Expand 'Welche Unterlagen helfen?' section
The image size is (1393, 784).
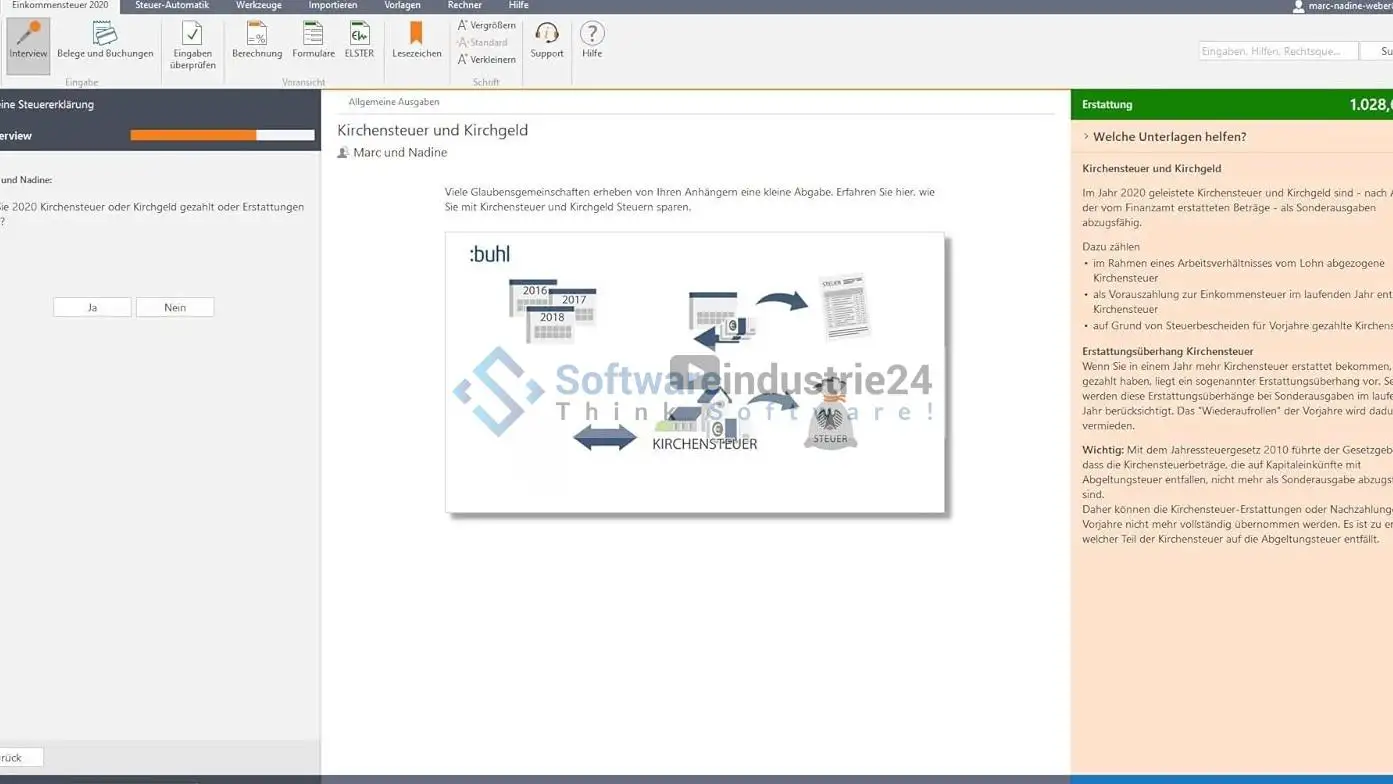[1168, 137]
